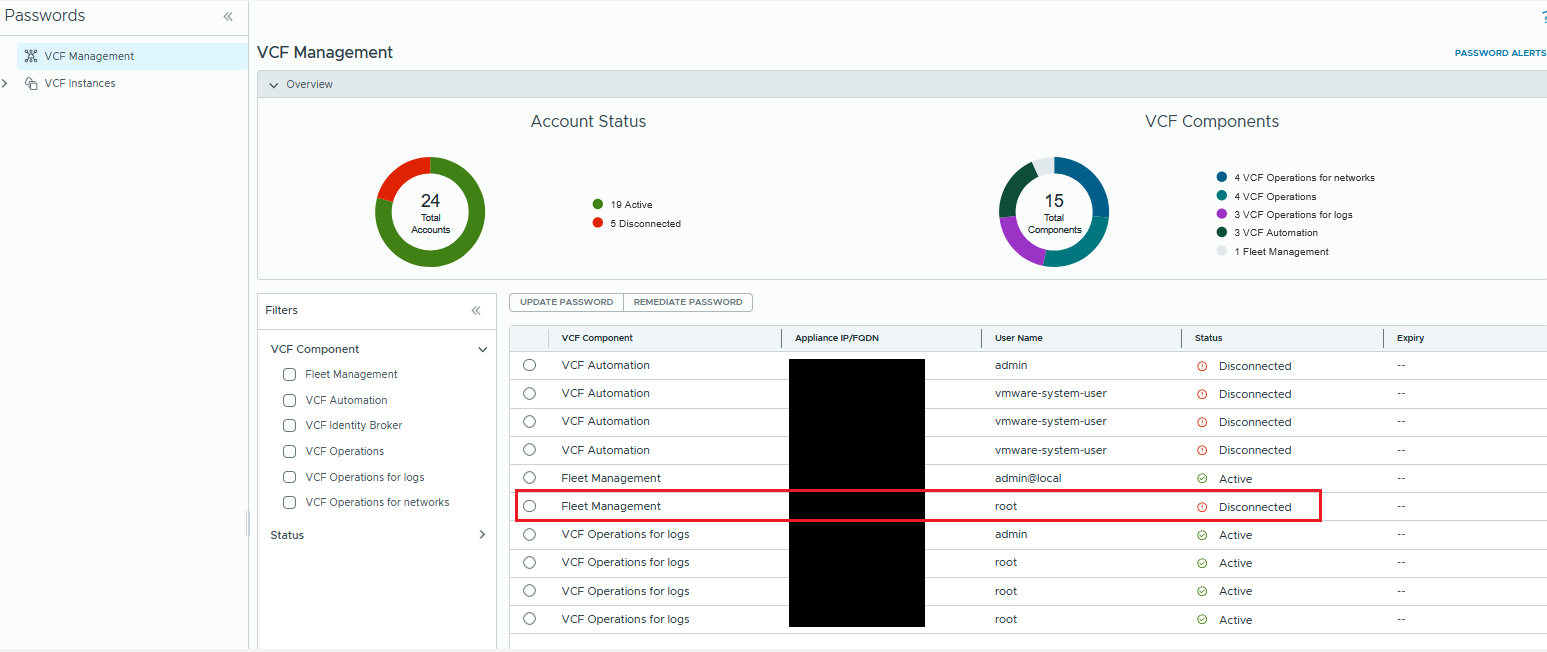The image size is (1547, 652).
Task: Click the '1 Fleet Management' legend entry
Action: [x=1281, y=252]
